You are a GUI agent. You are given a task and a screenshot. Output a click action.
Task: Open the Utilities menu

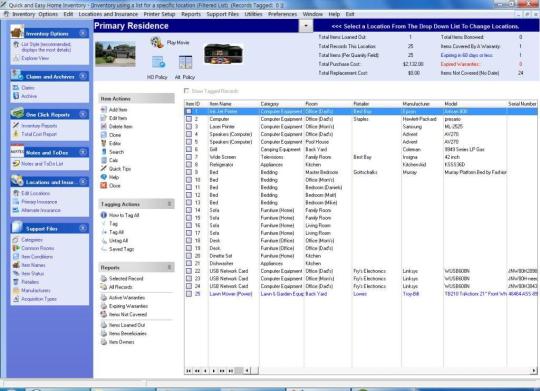tap(253, 14)
